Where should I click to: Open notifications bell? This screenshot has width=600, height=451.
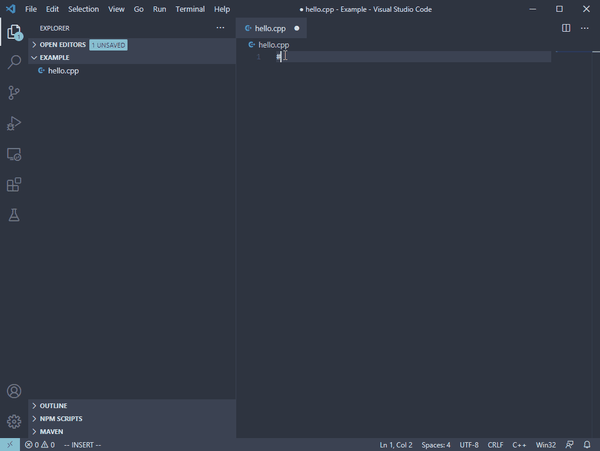tap(587, 444)
